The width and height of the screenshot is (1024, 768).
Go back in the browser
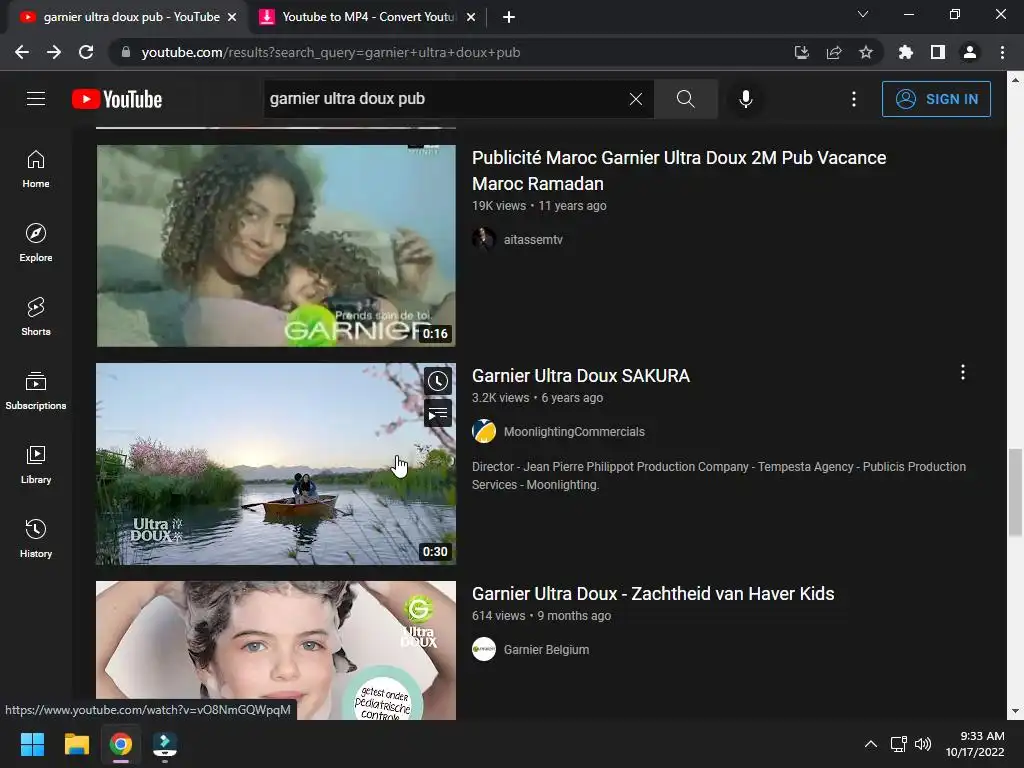pyautogui.click(x=22, y=52)
